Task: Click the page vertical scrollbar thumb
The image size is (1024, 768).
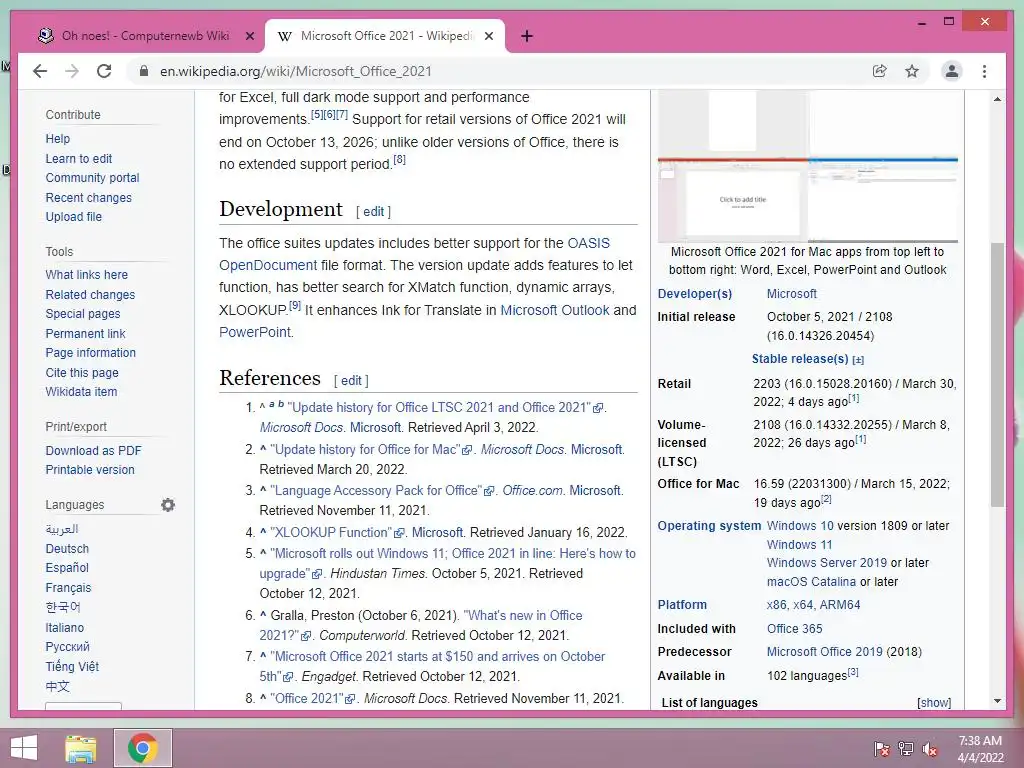Action: (997, 374)
